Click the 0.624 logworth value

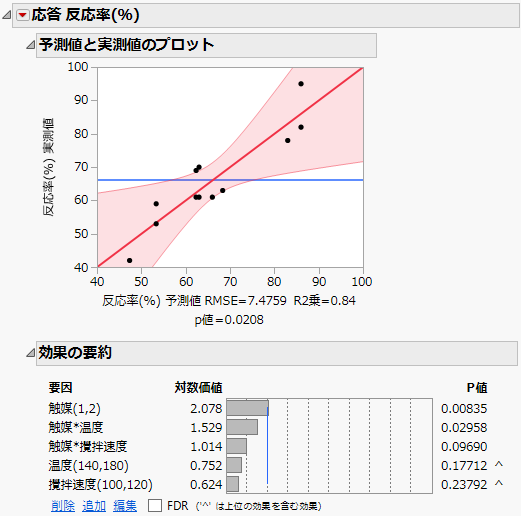point(206,484)
